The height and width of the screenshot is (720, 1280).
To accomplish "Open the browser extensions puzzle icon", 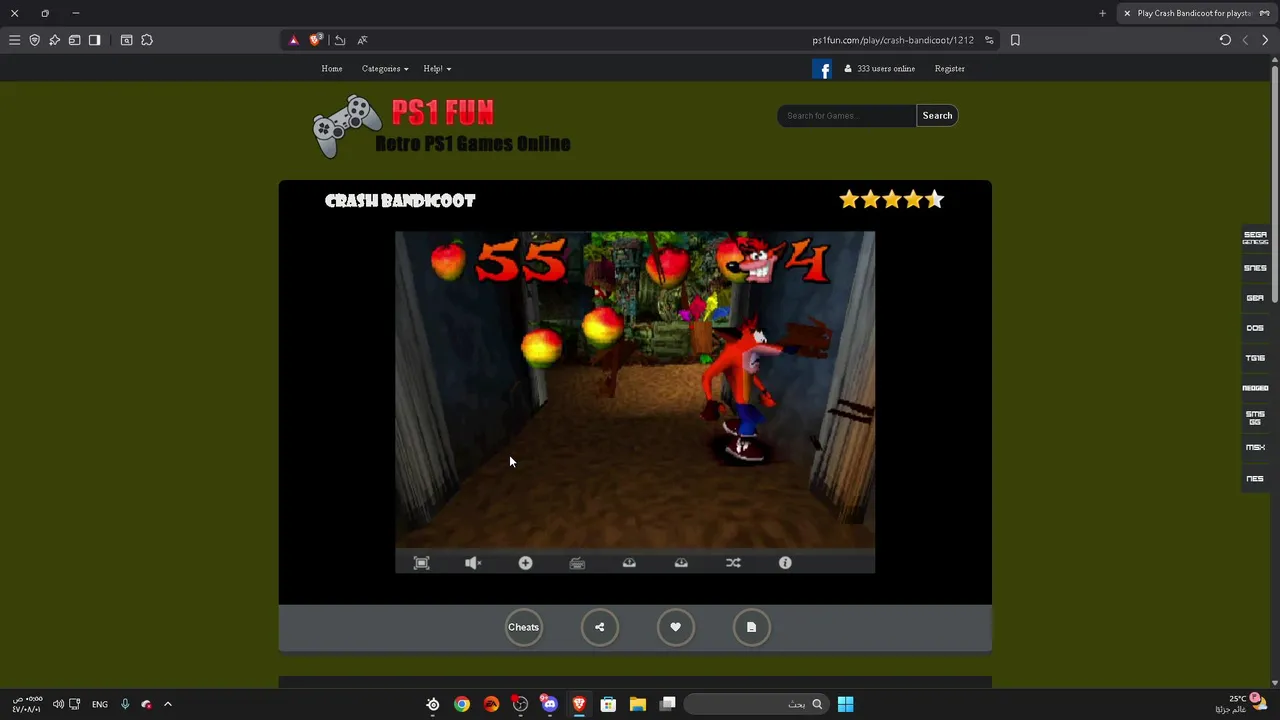I will (147, 40).
